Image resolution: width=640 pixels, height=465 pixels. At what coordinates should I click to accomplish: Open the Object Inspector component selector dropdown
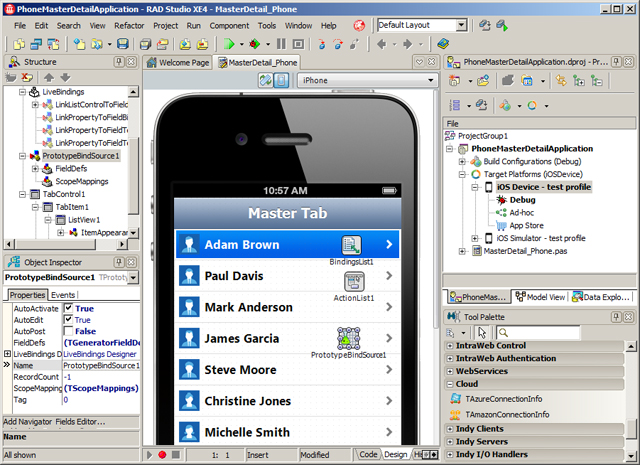[x=133, y=277]
